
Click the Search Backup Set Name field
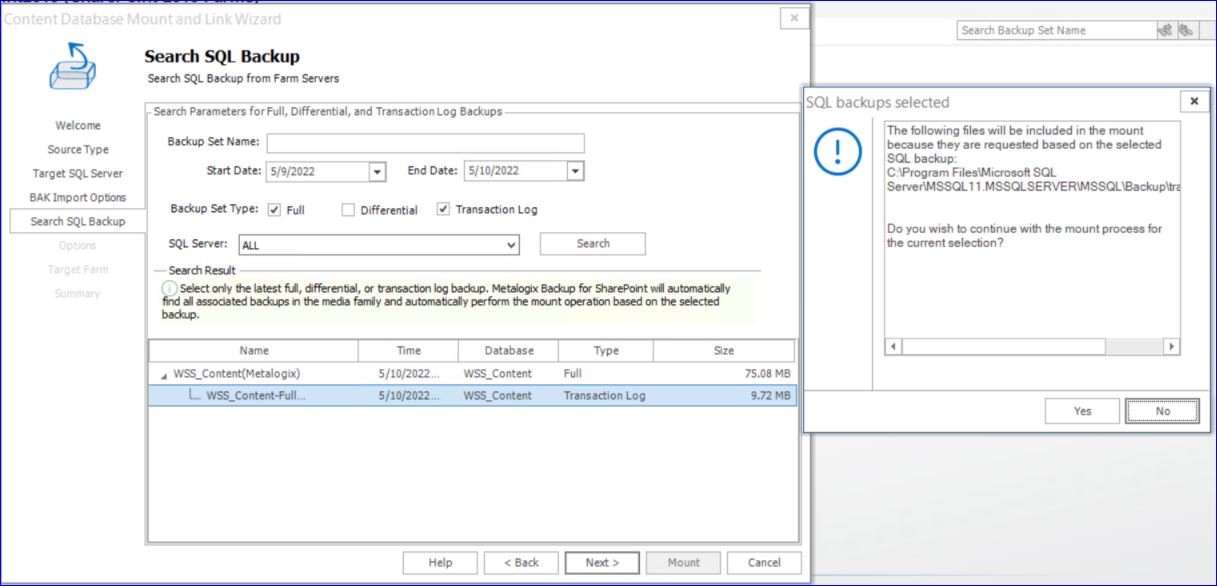(1055, 30)
